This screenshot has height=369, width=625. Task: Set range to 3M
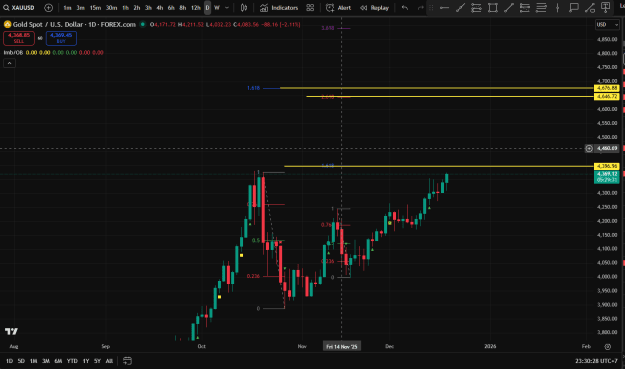click(x=46, y=361)
